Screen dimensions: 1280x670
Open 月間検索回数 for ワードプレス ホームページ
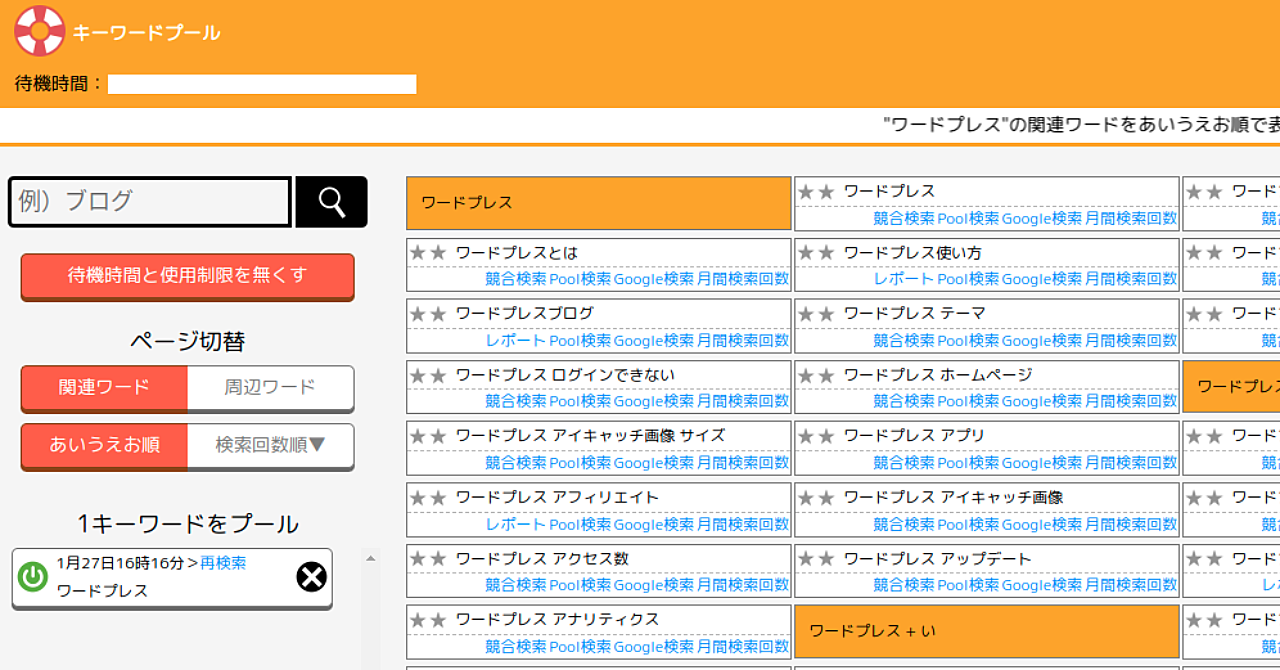[x=1131, y=402]
